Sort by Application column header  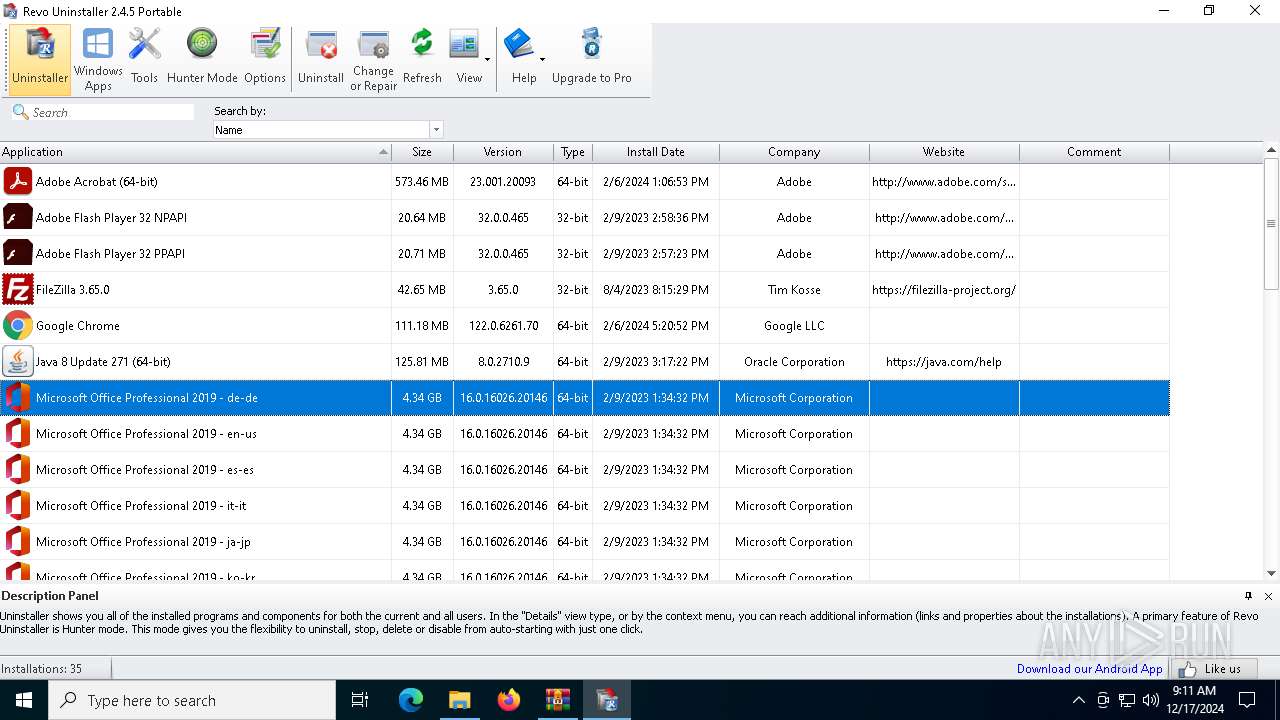tap(196, 152)
